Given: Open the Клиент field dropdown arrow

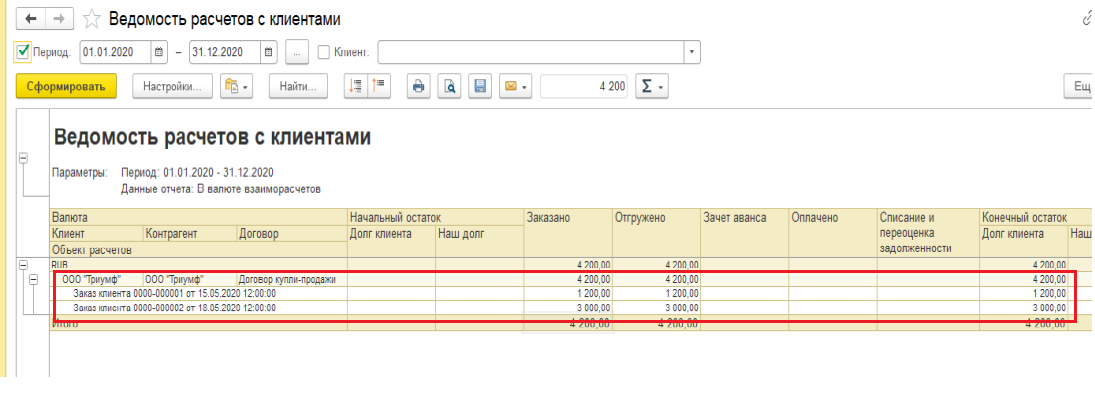Looking at the screenshot, I should 692,52.
